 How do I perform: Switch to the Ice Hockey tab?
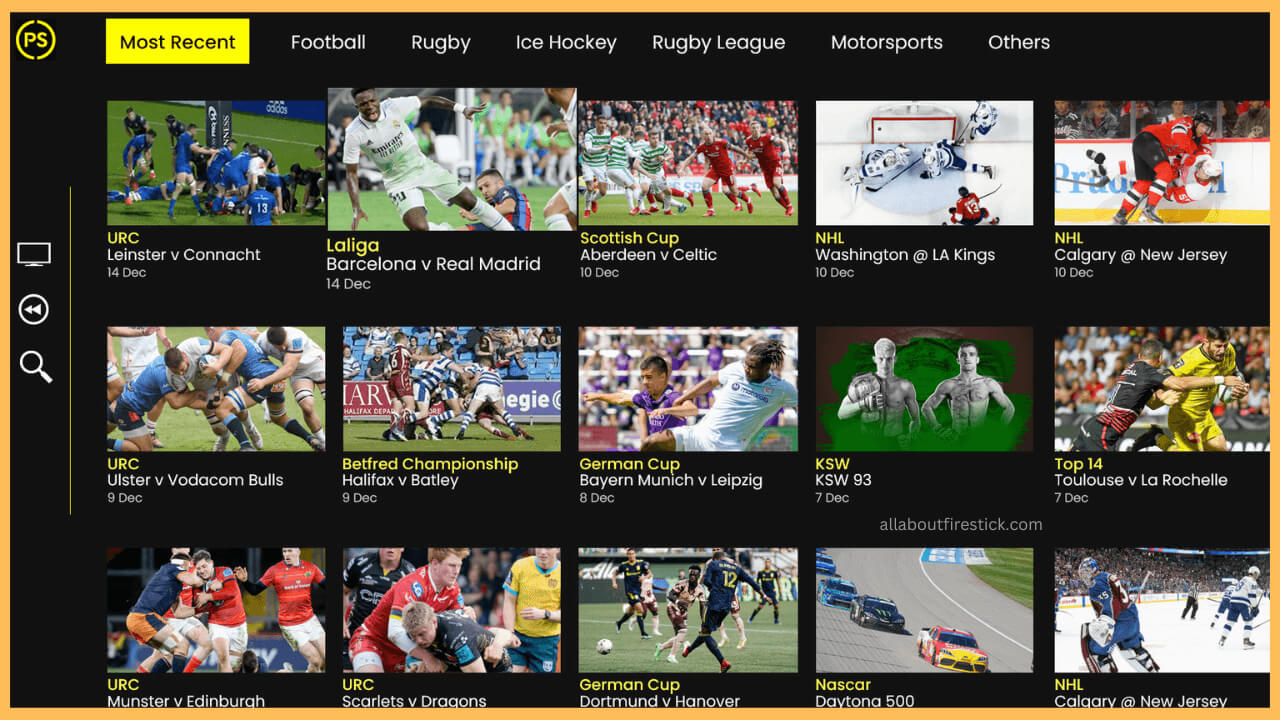point(566,42)
